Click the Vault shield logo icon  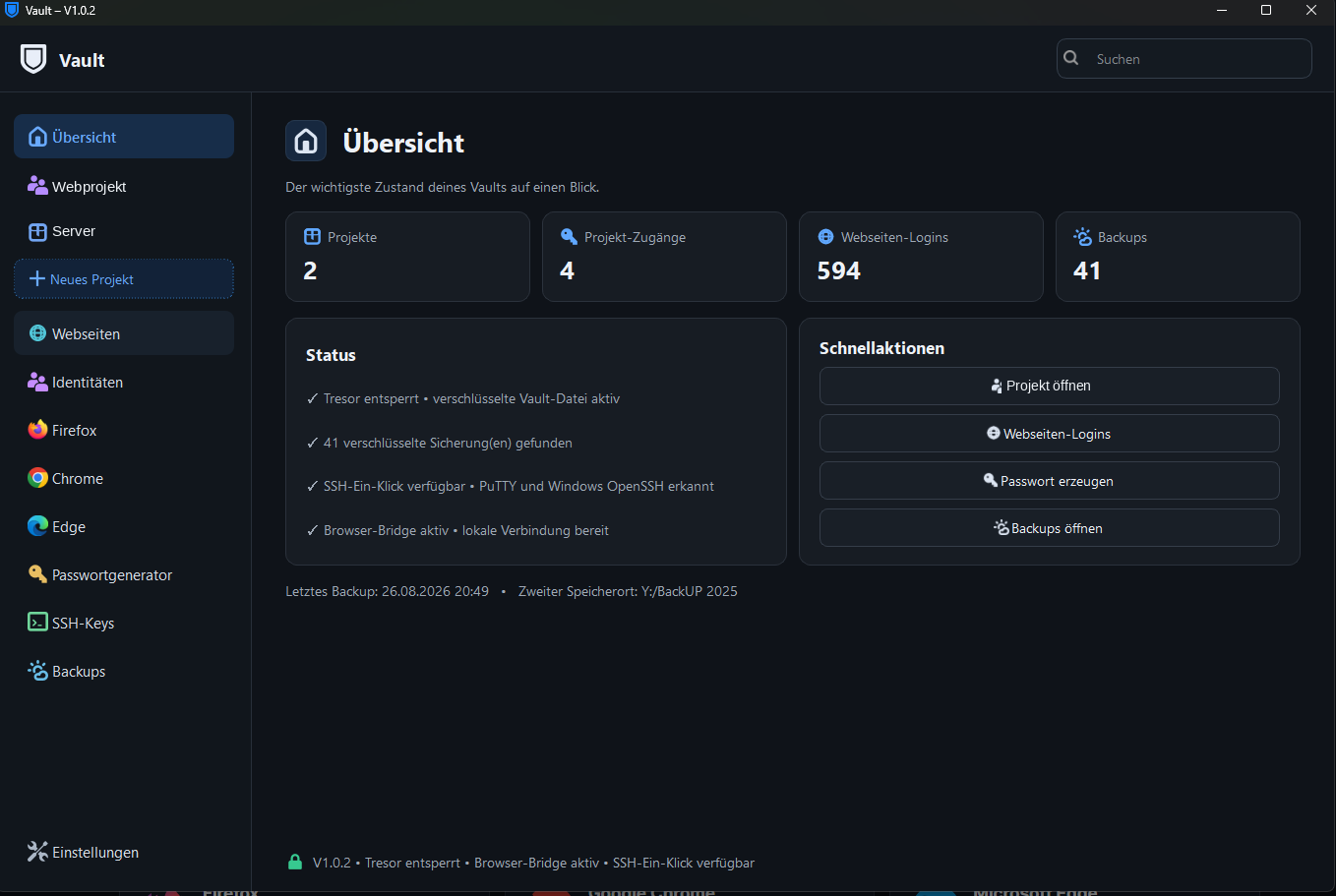(33, 59)
